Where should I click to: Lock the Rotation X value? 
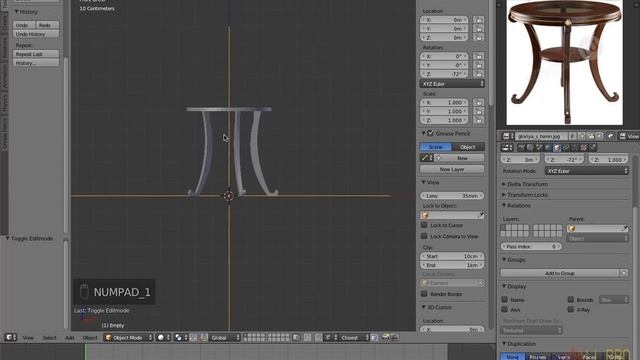tap(478, 56)
